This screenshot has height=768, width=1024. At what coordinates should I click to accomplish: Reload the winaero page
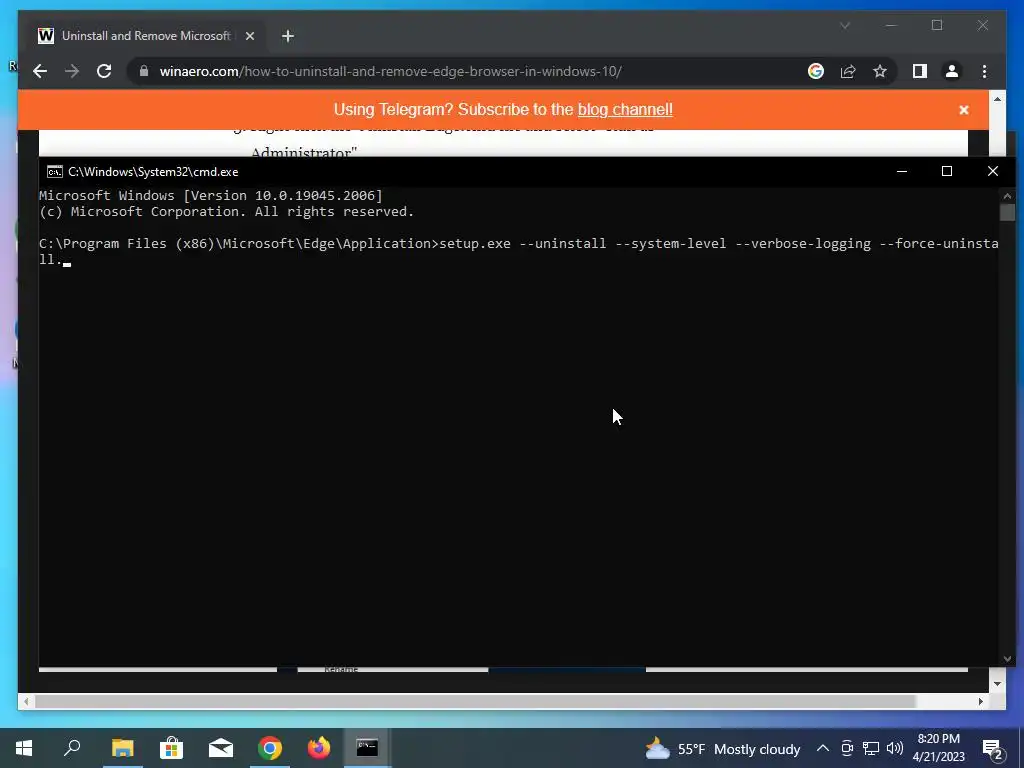[x=104, y=71]
